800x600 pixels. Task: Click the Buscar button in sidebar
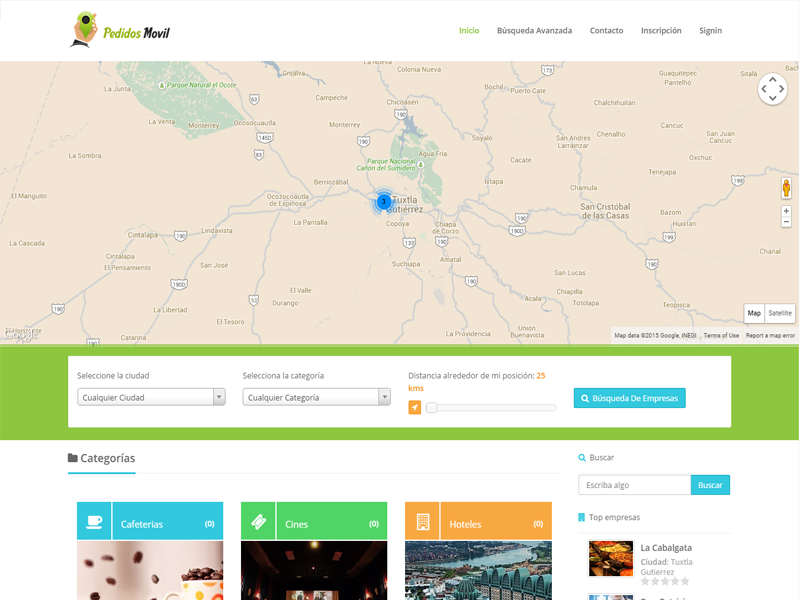click(x=710, y=485)
